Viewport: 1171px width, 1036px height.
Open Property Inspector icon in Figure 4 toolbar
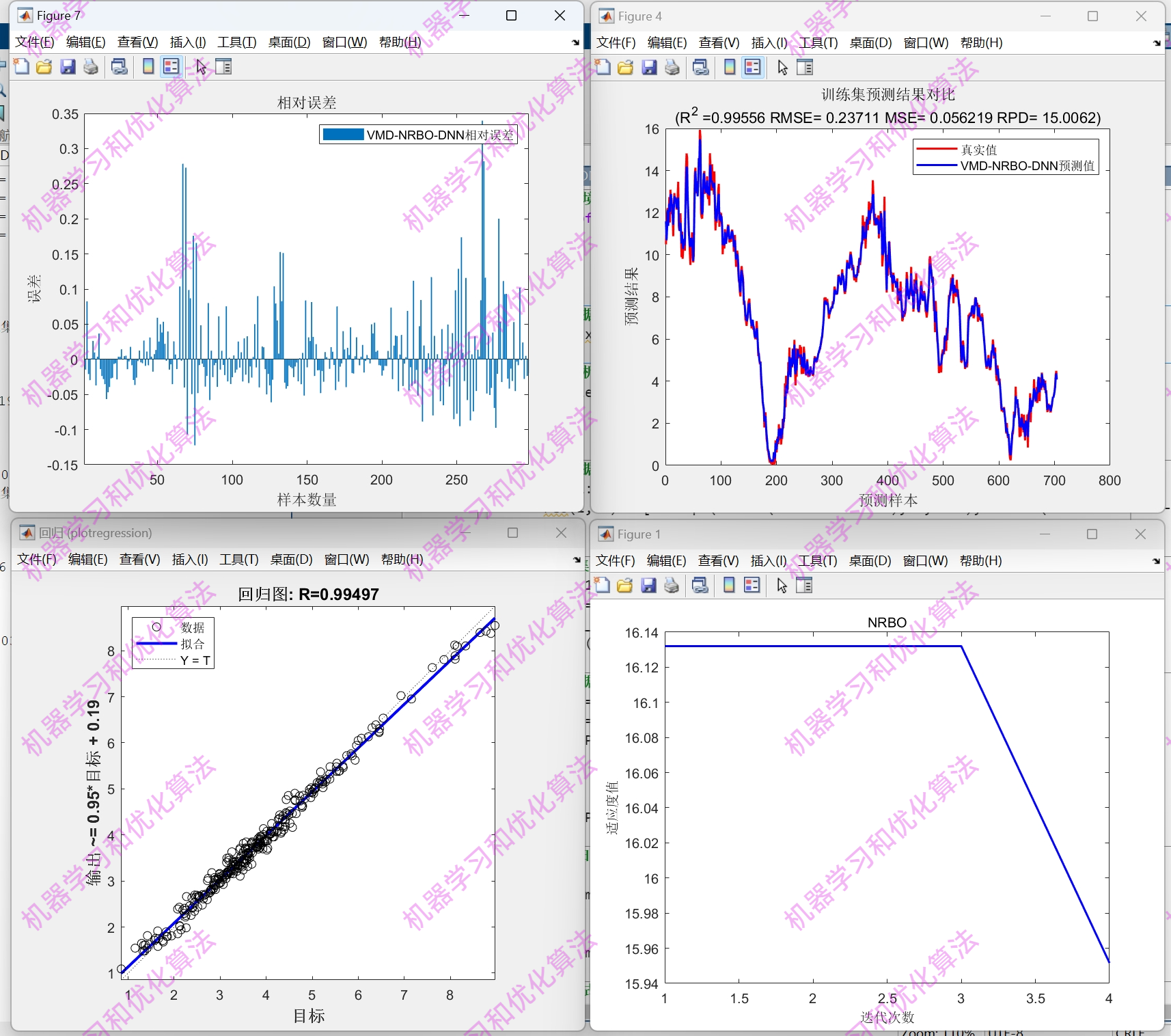point(805,67)
